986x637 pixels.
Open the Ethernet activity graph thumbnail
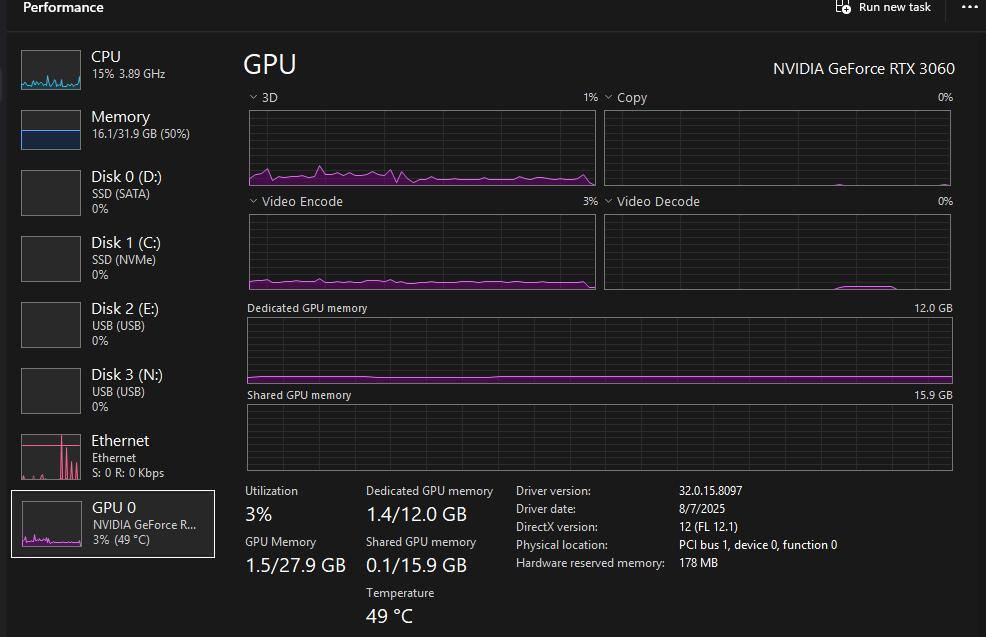[x=51, y=456]
